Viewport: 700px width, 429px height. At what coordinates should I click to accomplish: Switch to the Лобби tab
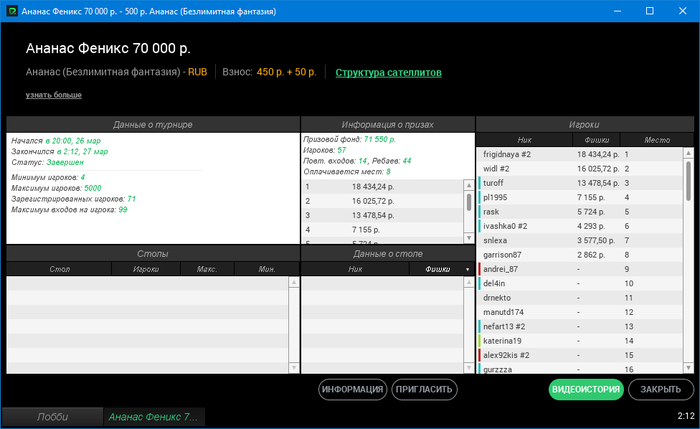(52, 417)
